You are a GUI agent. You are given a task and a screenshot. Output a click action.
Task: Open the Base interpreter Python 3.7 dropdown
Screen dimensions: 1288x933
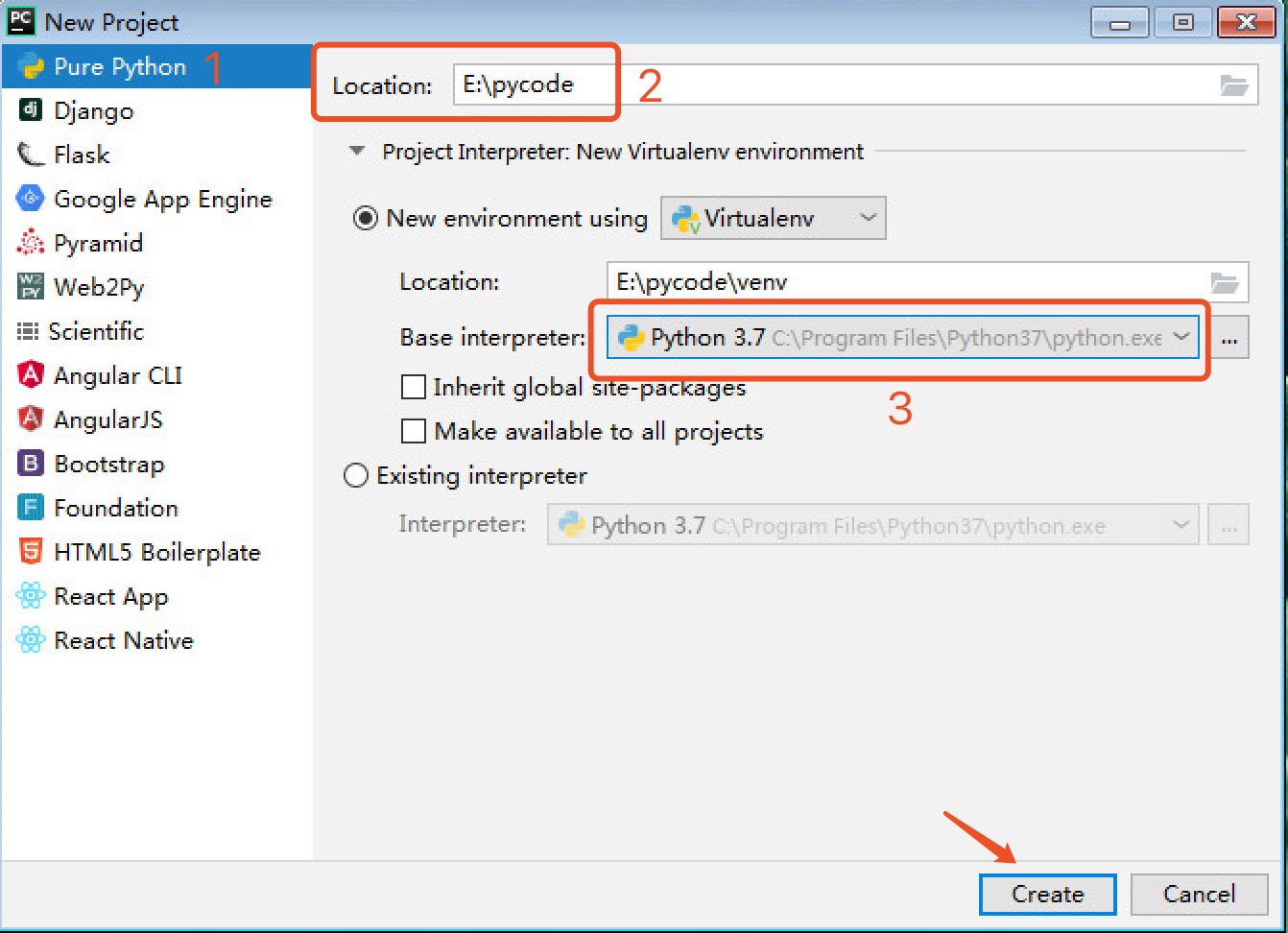point(903,338)
